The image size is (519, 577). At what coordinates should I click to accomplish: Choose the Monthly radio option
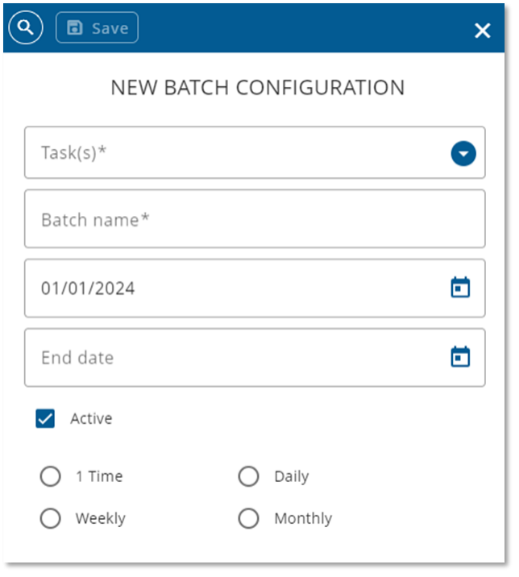click(x=248, y=518)
